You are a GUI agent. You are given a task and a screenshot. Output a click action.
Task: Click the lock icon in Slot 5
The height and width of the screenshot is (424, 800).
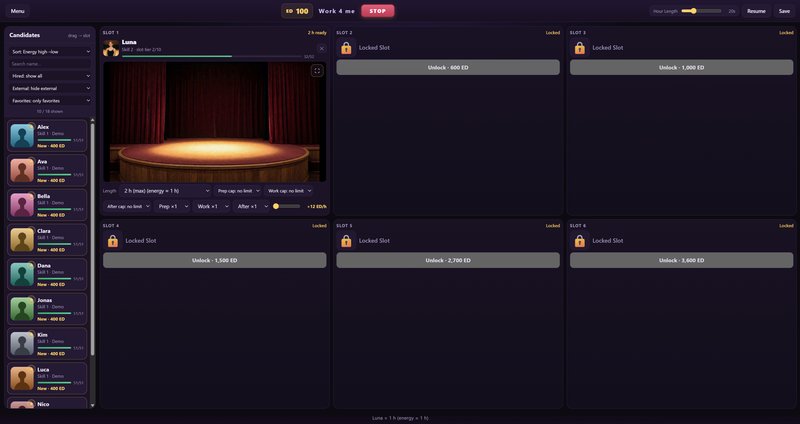coord(346,241)
